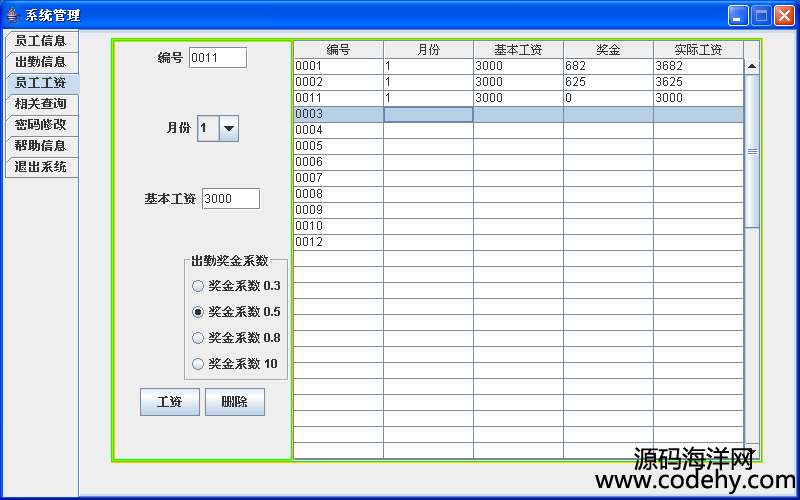Click the bonus cell 625

click(x=608, y=82)
